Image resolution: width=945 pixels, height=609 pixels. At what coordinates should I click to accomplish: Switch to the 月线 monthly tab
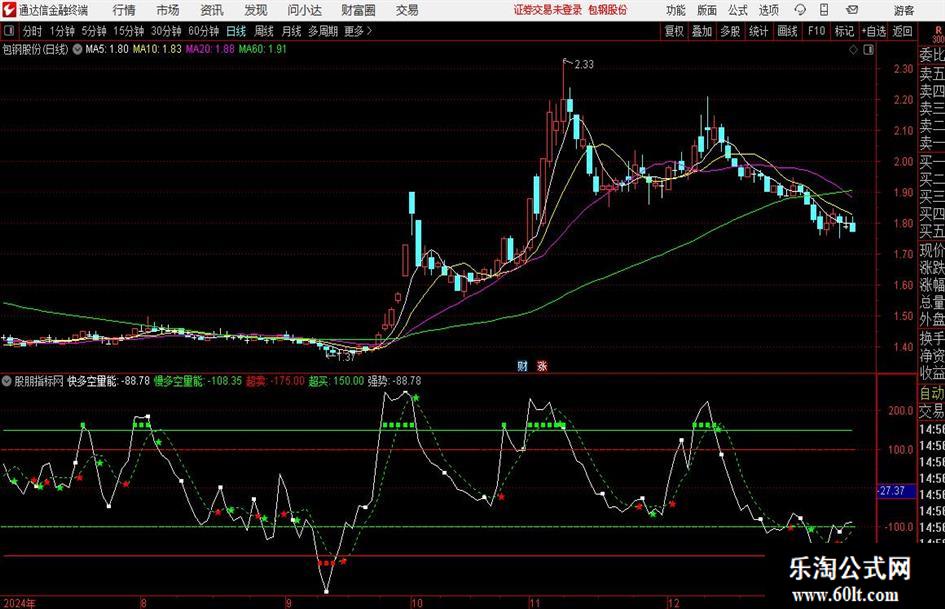(x=292, y=31)
